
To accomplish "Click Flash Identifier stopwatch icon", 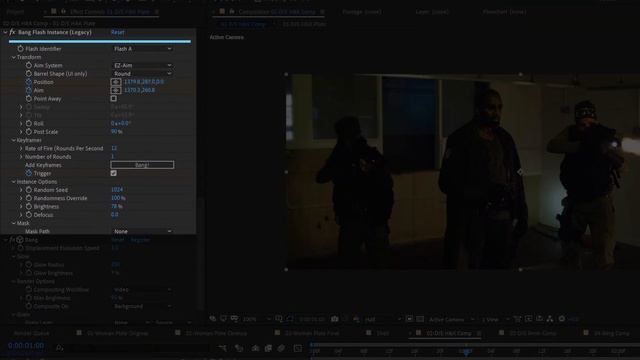I will (20, 49).
